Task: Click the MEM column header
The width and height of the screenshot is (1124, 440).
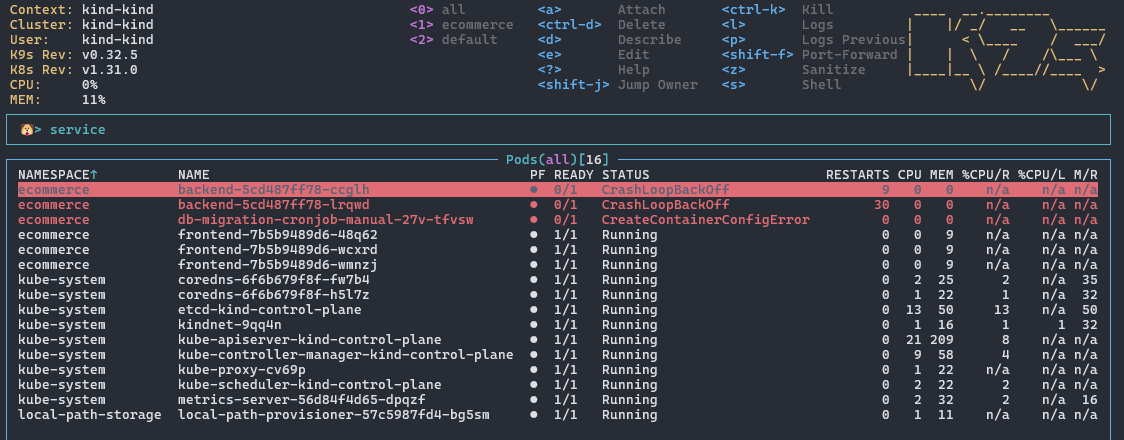Action: 941,174
